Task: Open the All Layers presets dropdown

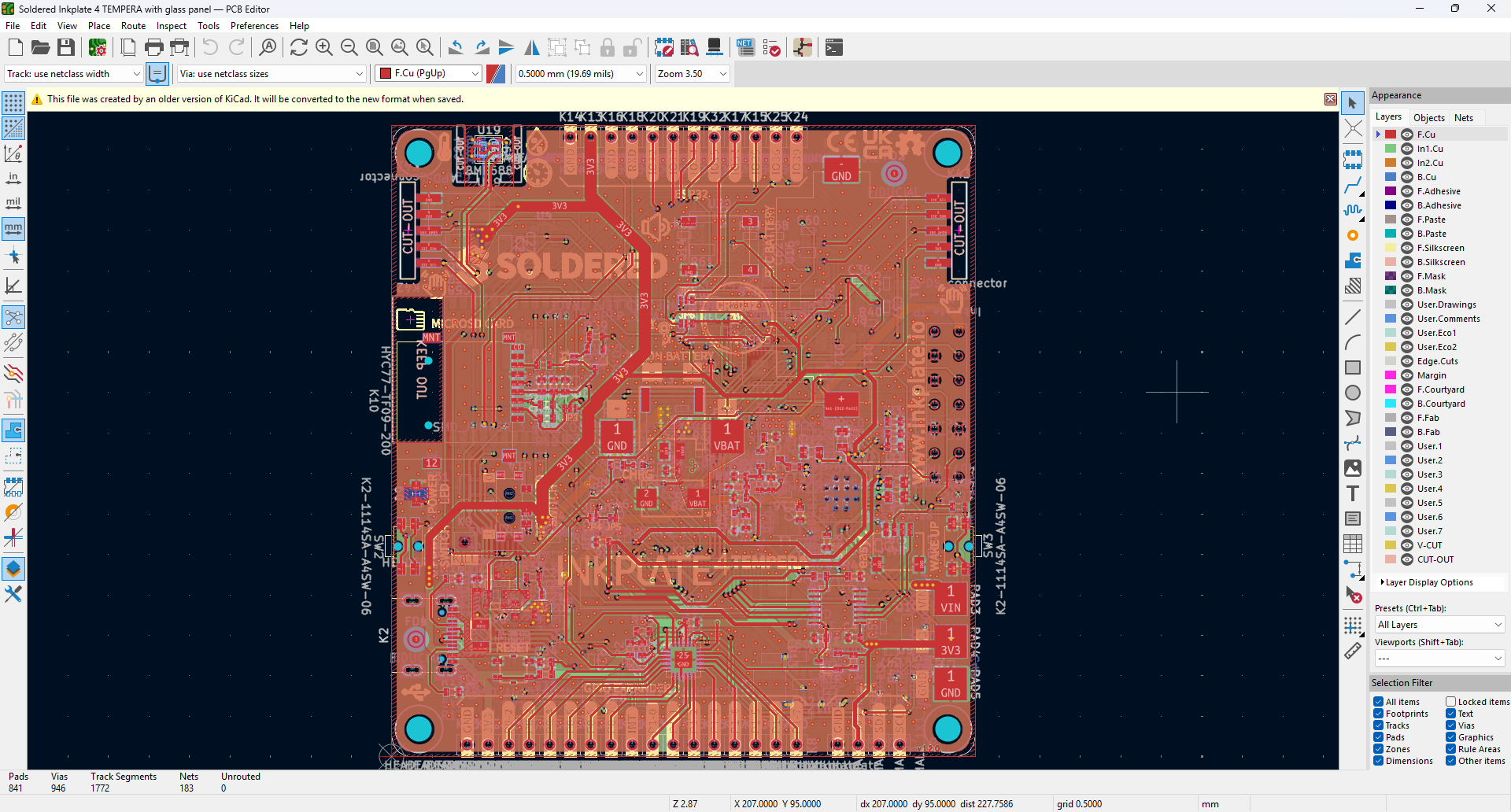Action: [1439, 625]
